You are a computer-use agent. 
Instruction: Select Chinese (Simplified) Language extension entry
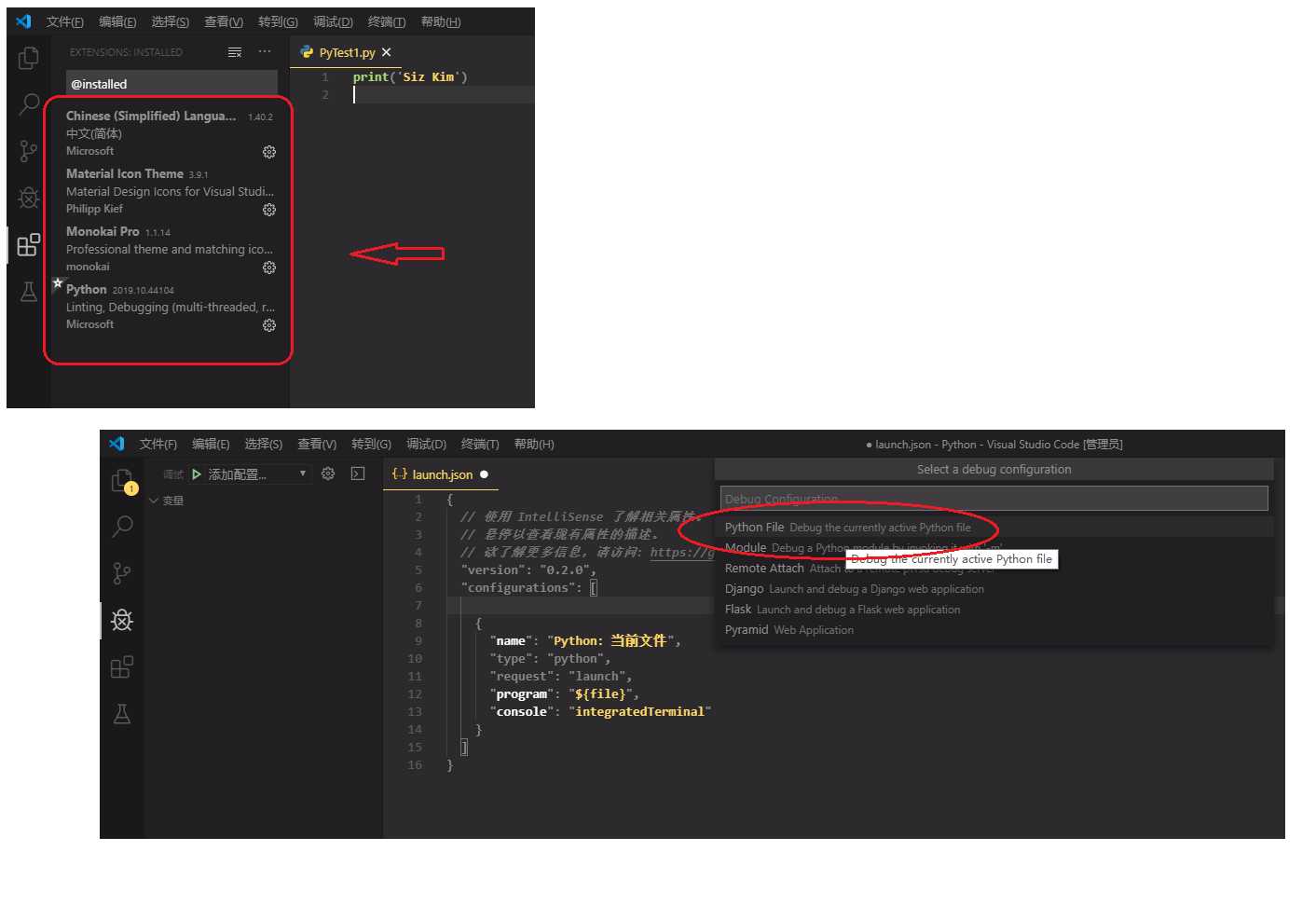click(171, 133)
